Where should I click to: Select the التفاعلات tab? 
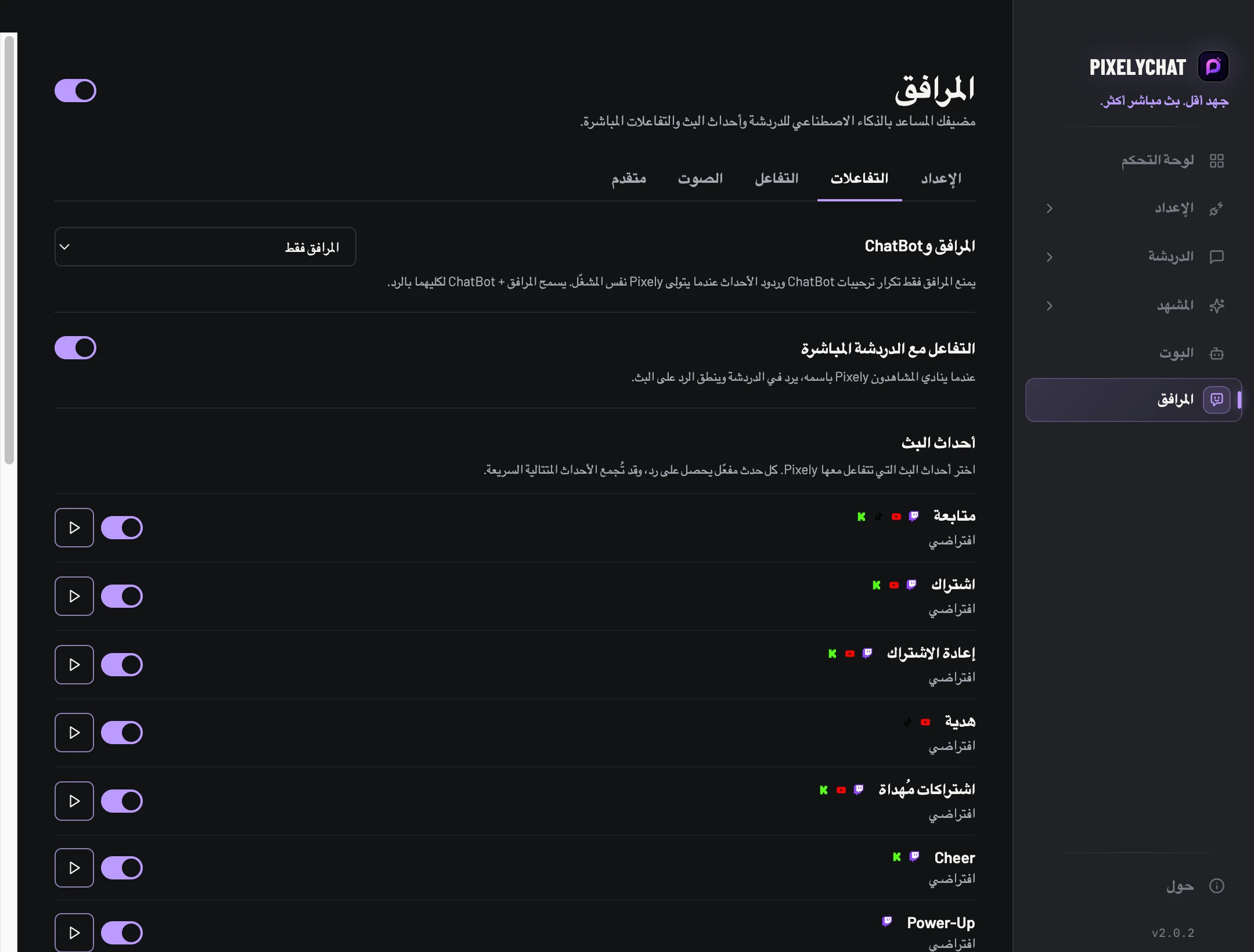(x=860, y=179)
